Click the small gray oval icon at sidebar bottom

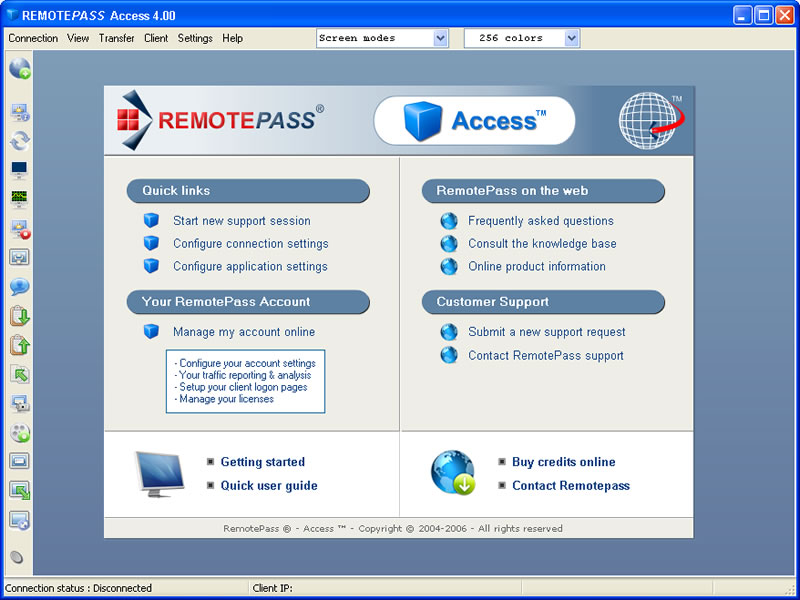[17, 557]
